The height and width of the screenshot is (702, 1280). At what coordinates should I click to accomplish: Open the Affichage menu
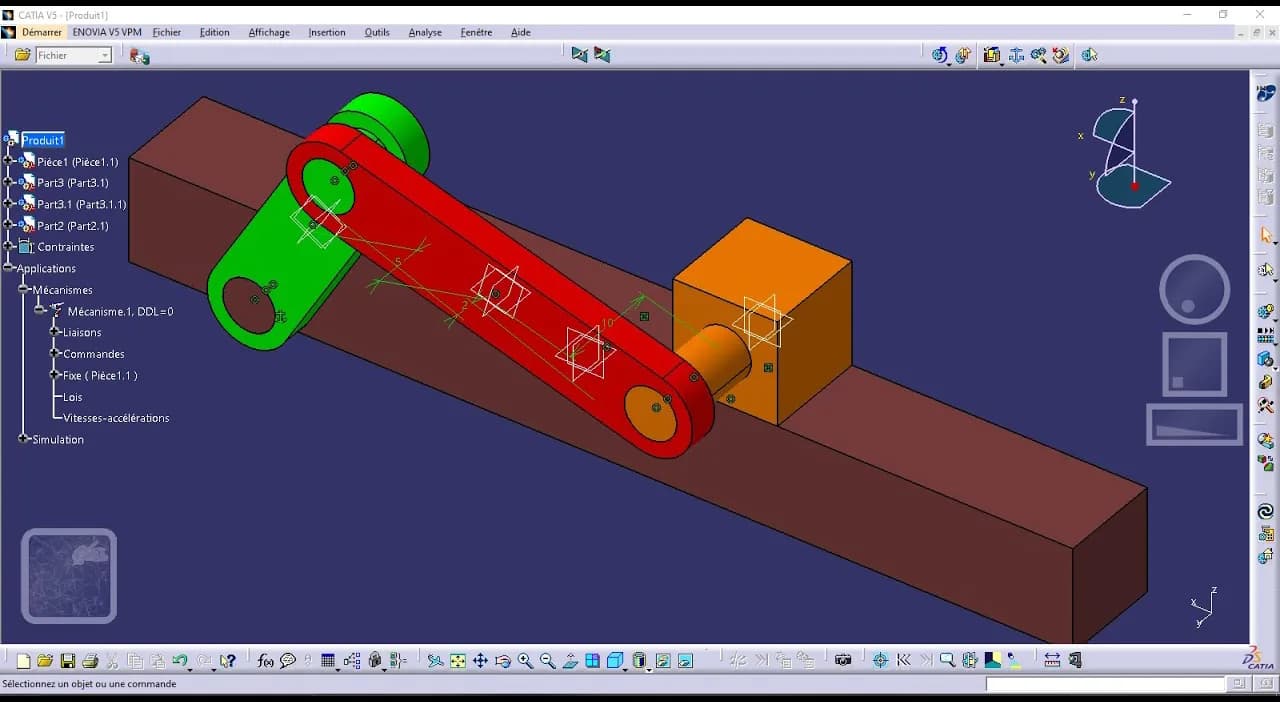click(269, 32)
